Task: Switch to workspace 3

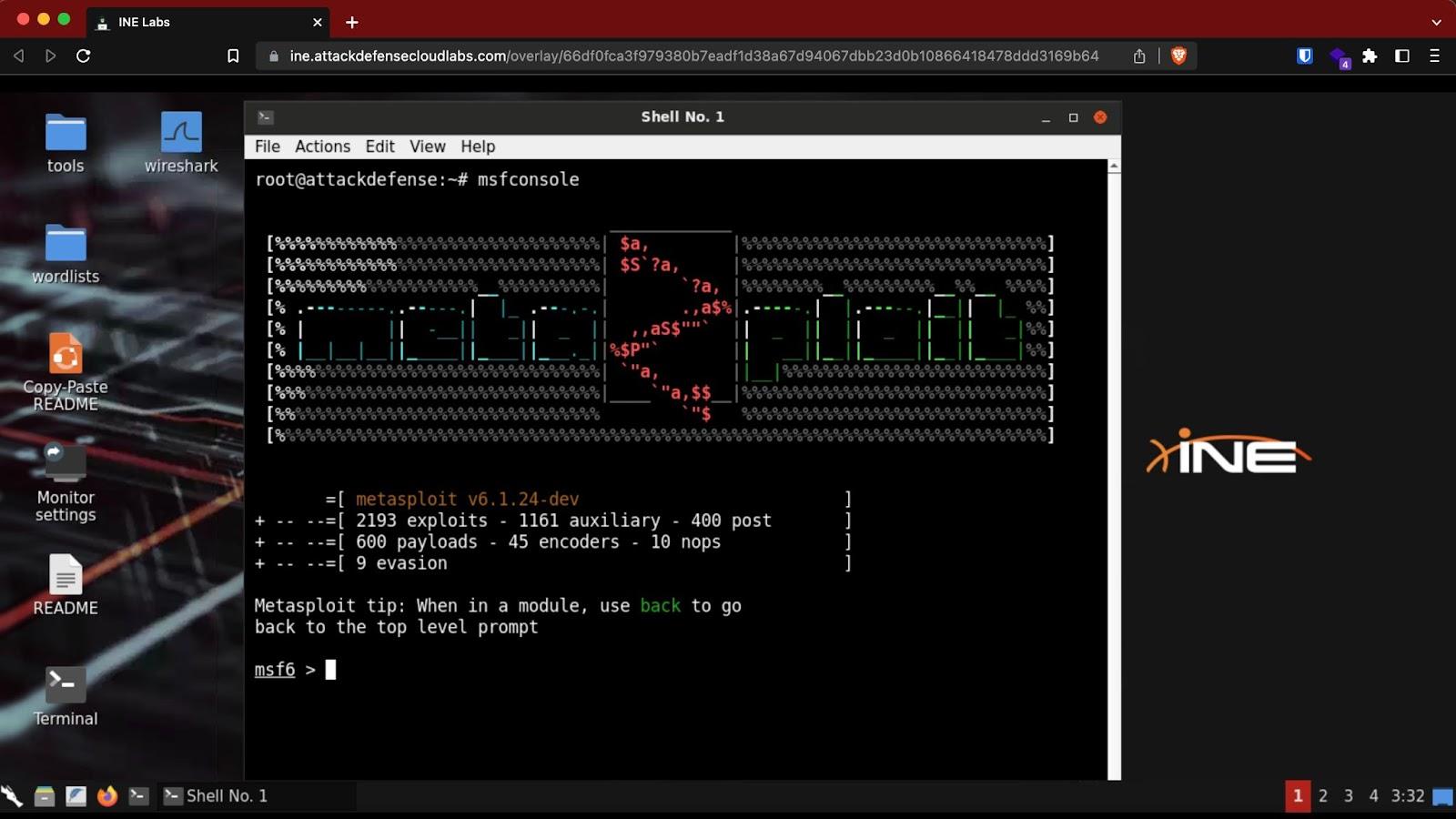Action: [x=1349, y=796]
